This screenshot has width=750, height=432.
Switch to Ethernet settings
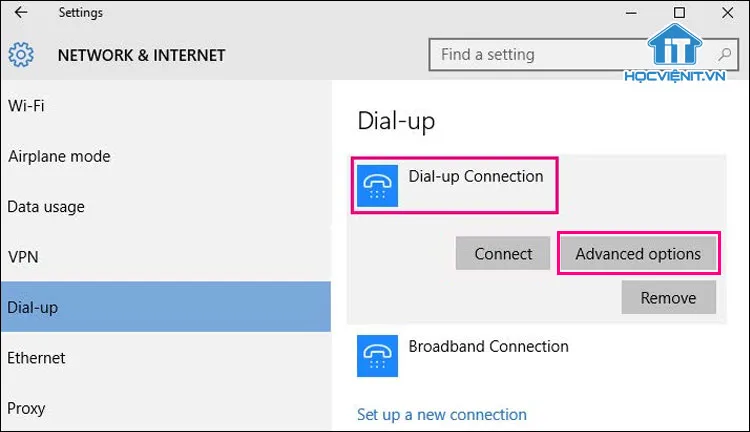click(x=36, y=357)
